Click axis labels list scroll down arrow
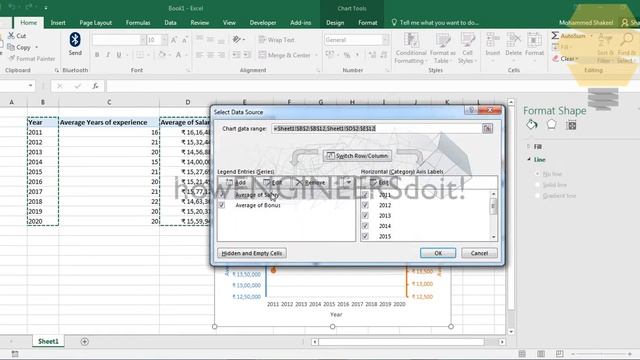The height and width of the screenshot is (360, 640). [493, 237]
